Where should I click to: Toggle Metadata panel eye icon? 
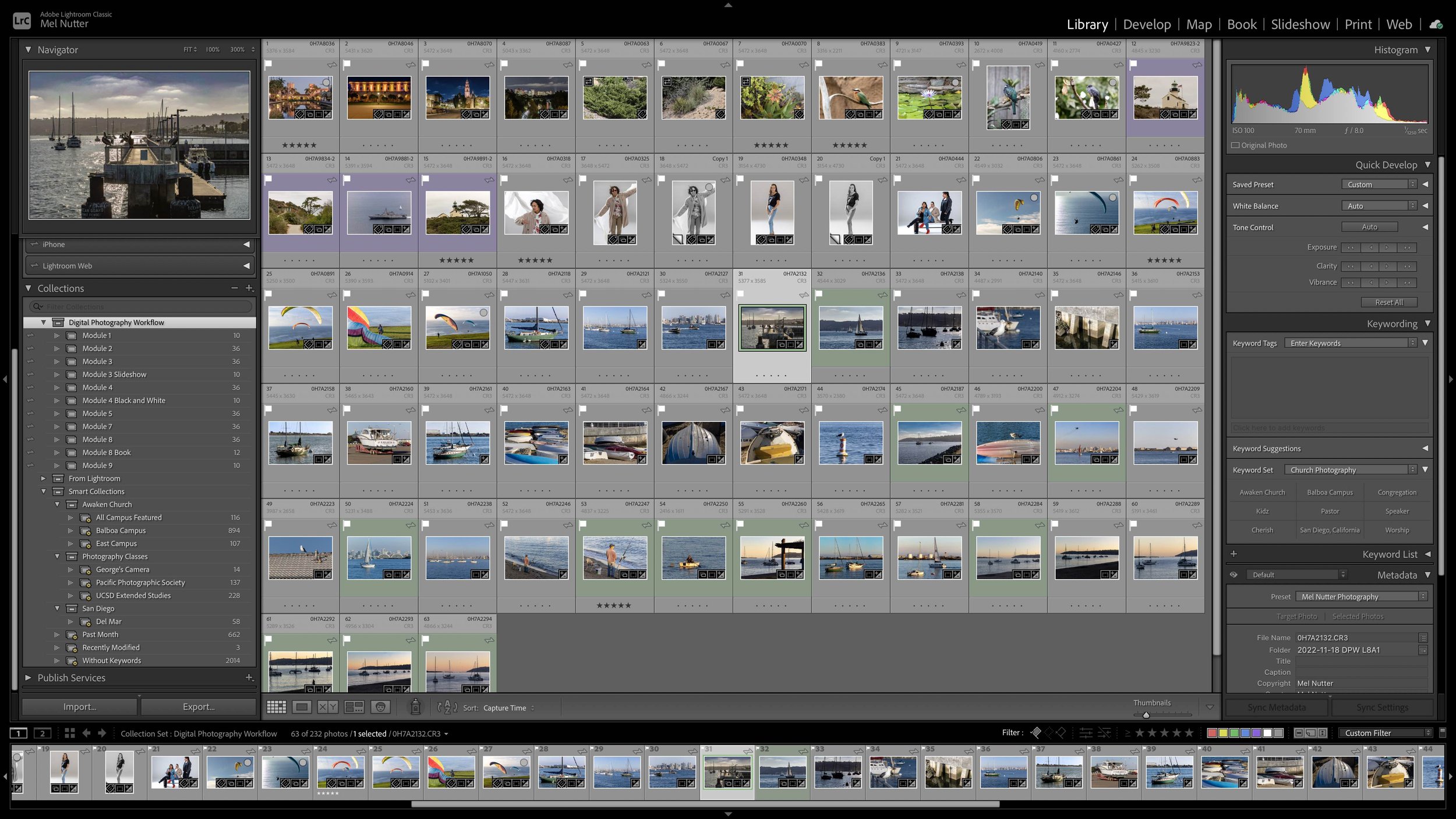1234,574
